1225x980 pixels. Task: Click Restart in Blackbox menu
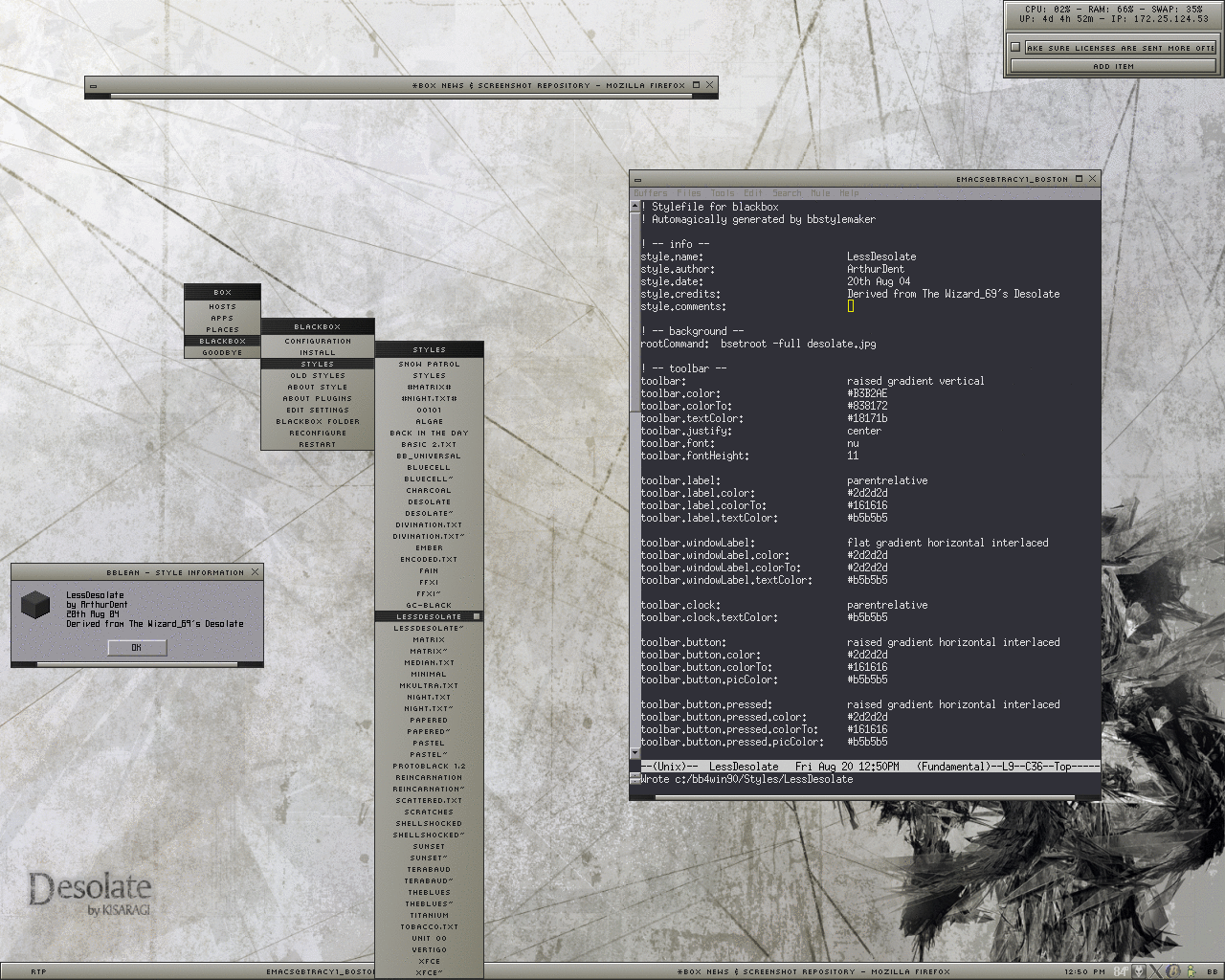[318, 444]
